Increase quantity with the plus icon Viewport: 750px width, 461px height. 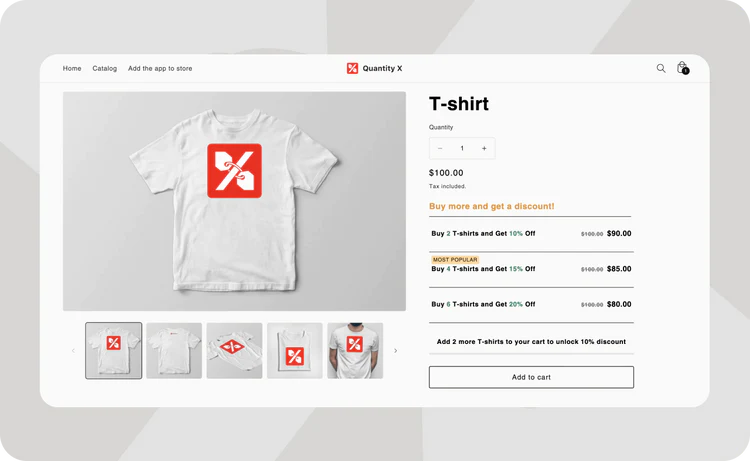pyautogui.click(x=484, y=148)
